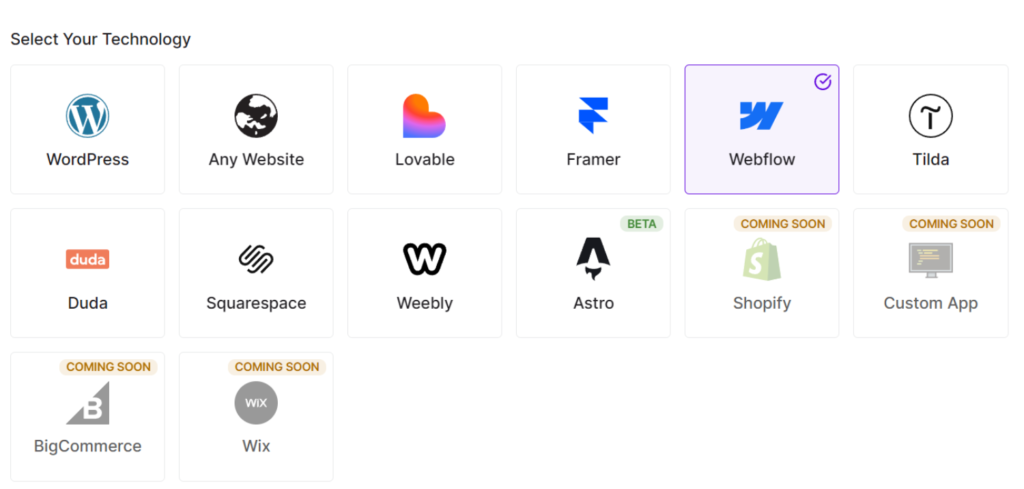Image resolution: width=1024 pixels, height=489 pixels.
Task: Click the Webflow selected checkmark
Action: 822,82
